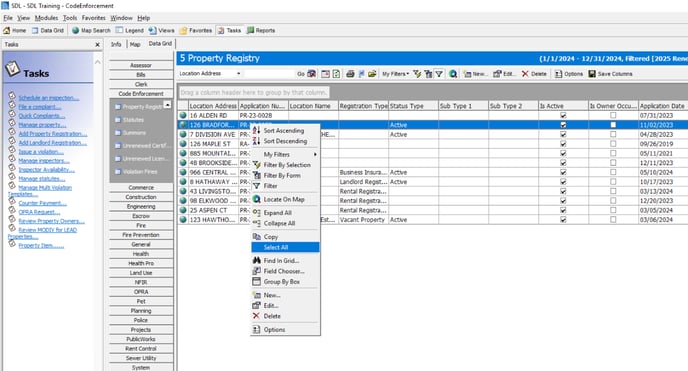This screenshot has height=371, width=688.
Task: Open Map Search from the toolbar
Action: [91, 31]
